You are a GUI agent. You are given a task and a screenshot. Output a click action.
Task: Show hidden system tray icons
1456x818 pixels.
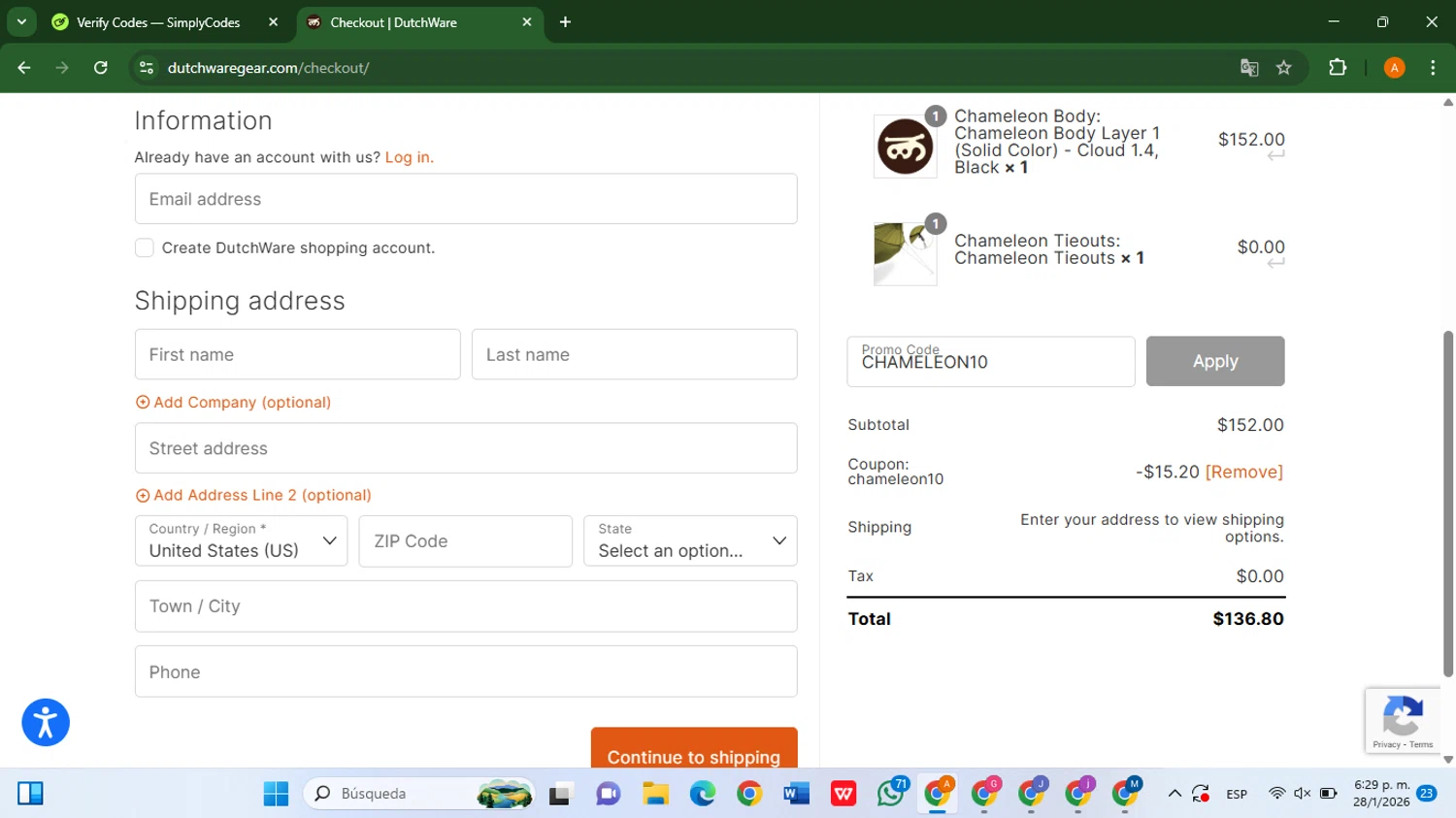pos(1175,794)
